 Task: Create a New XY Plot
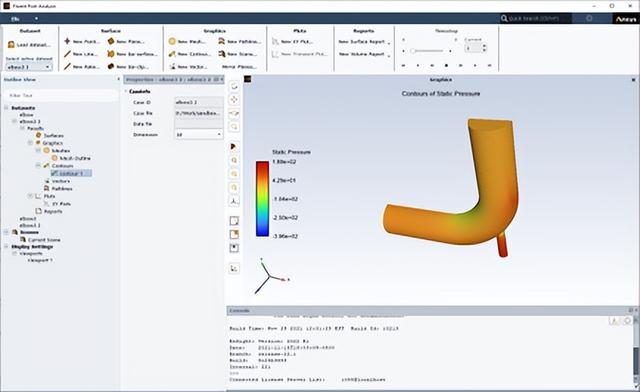click(x=293, y=42)
